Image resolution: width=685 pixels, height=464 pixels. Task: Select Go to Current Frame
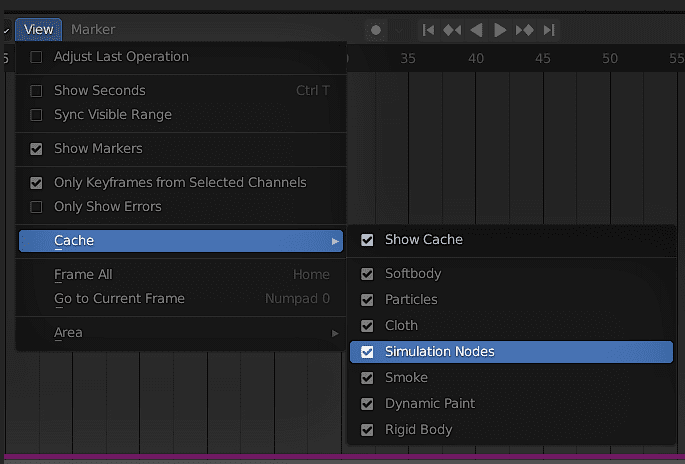[x=119, y=299]
